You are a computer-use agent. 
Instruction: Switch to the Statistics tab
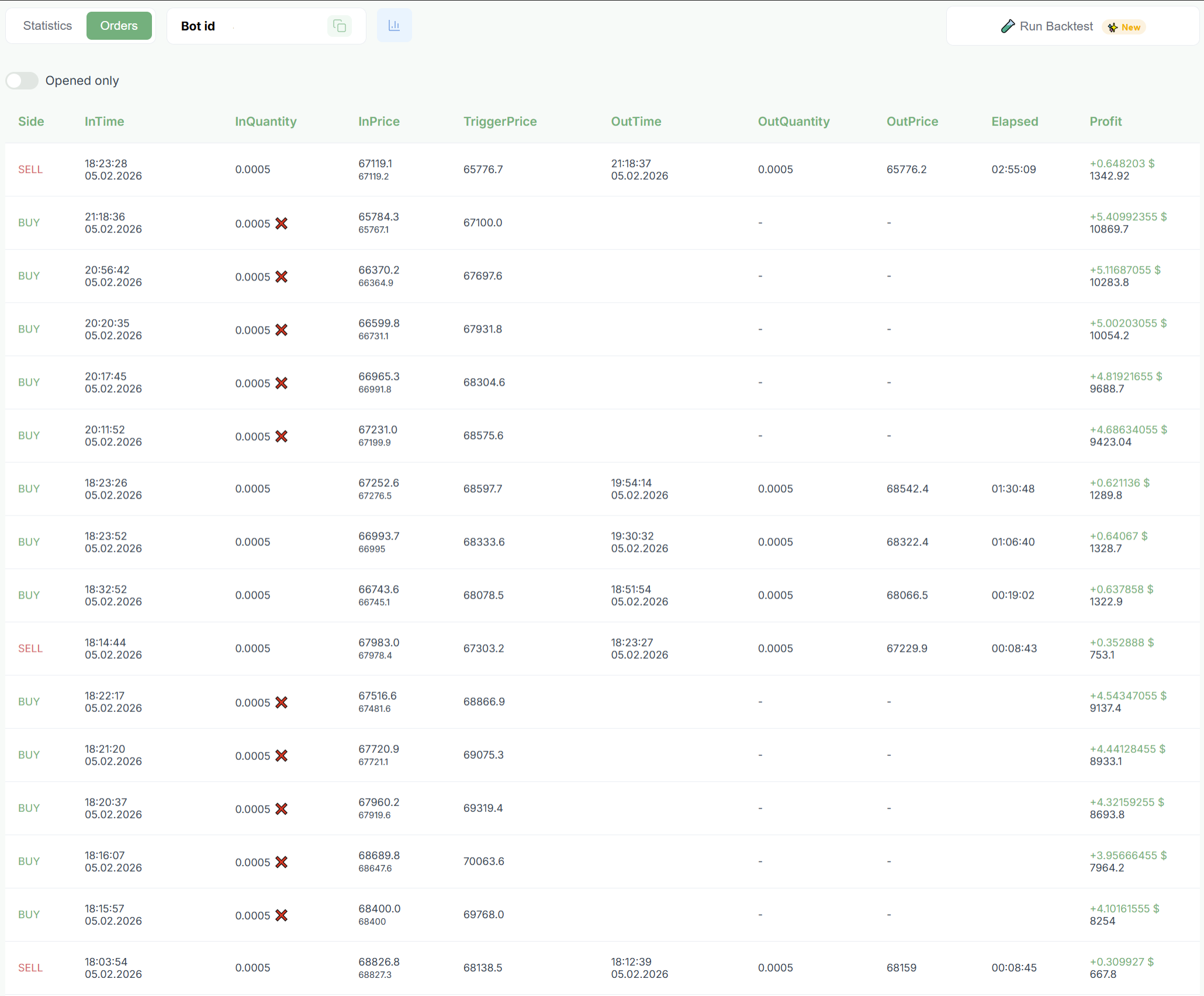pyautogui.click(x=47, y=26)
